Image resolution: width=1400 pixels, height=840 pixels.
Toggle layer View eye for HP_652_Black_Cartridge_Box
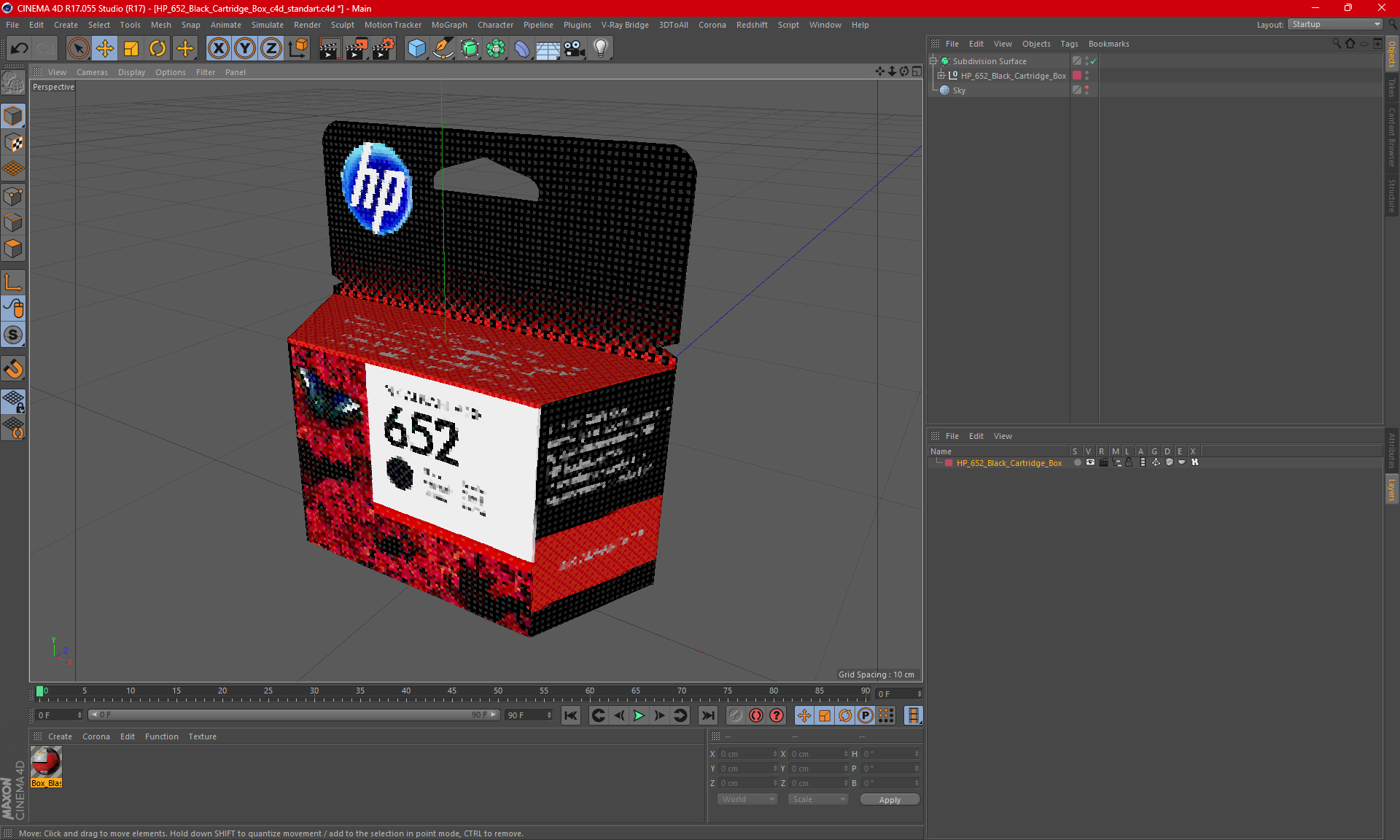click(x=1090, y=463)
